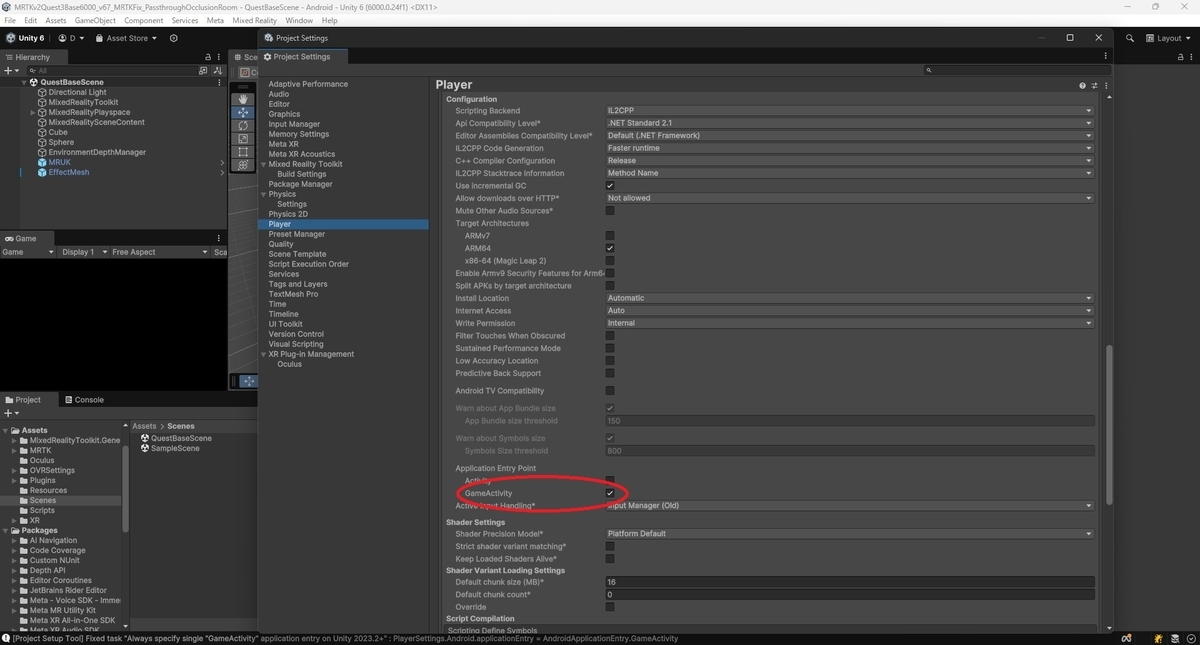Image resolution: width=1200 pixels, height=645 pixels.
Task: Enable the ARMv7 architecture checkbox
Action: [x=610, y=236]
